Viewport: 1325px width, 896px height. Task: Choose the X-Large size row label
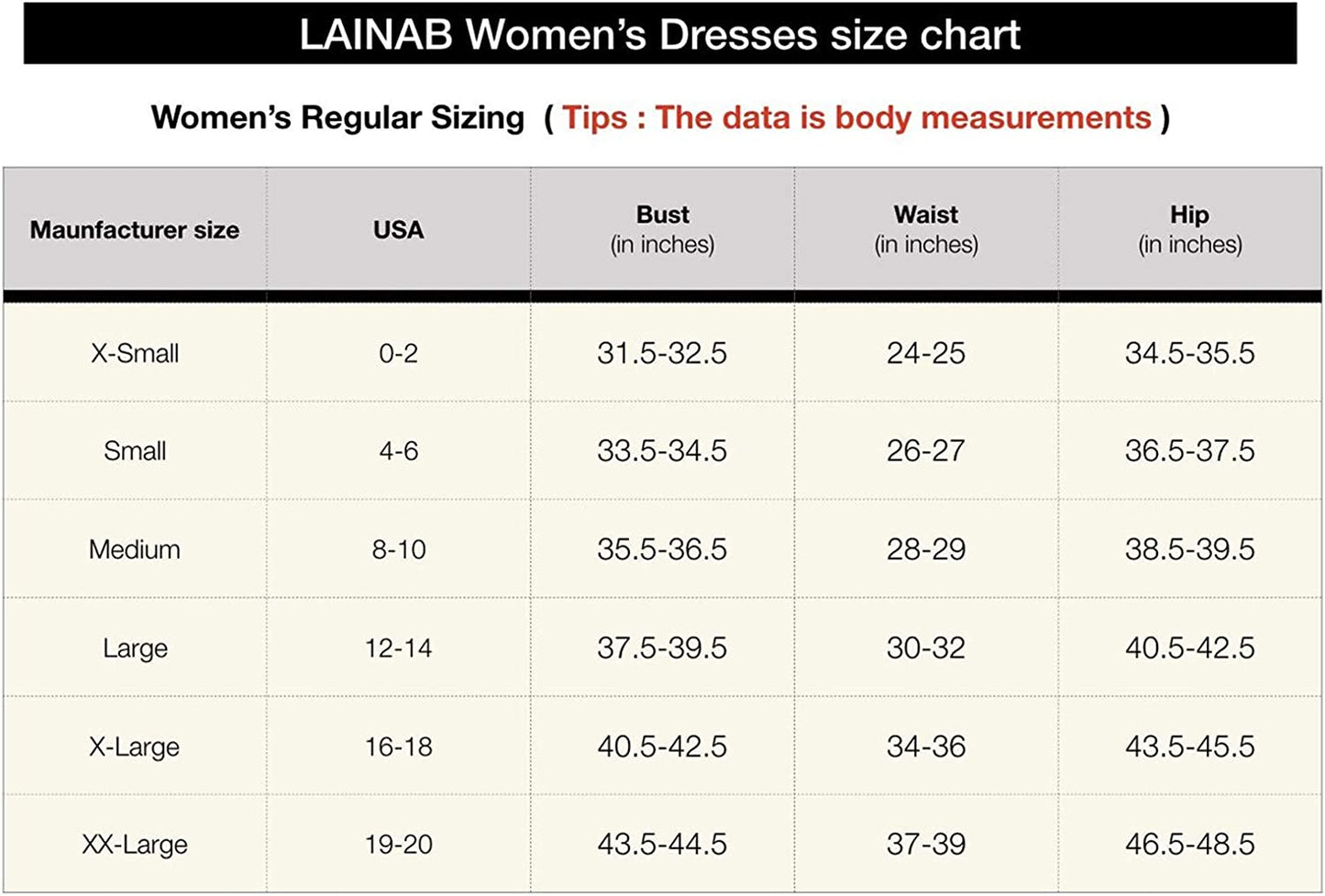point(135,747)
